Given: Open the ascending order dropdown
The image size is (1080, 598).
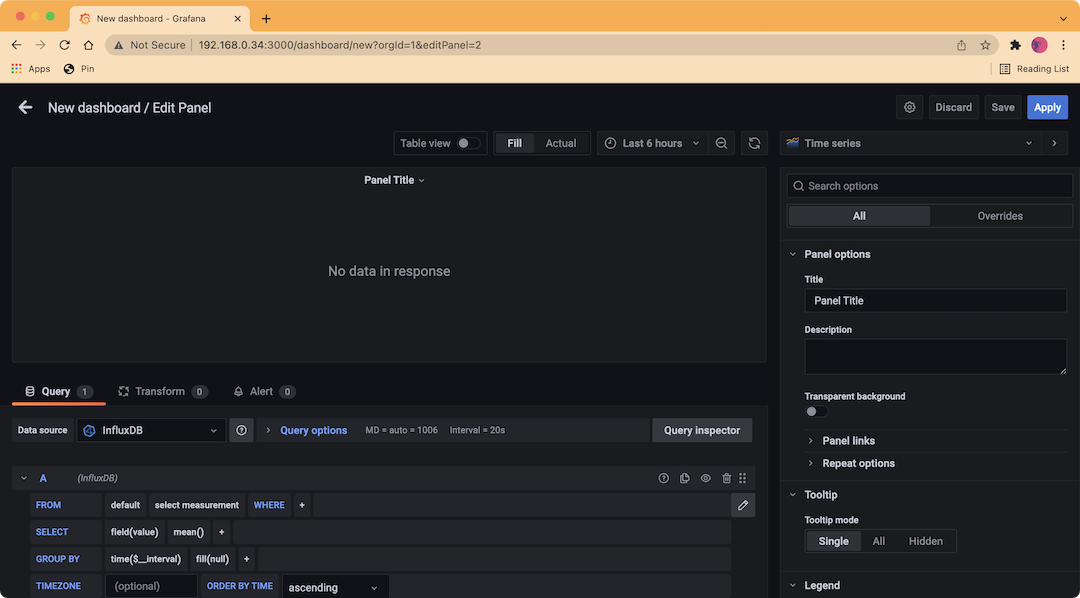Looking at the screenshot, I should point(335,587).
